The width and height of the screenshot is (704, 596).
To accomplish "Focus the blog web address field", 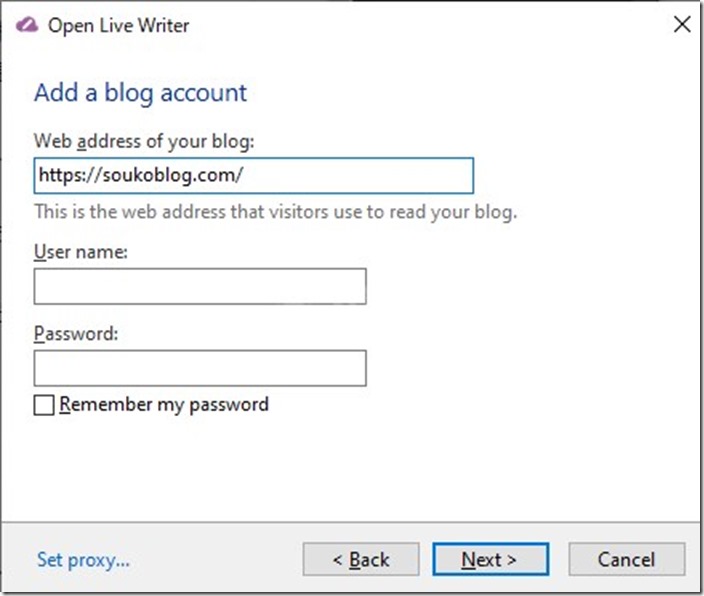I will point(254,176).
